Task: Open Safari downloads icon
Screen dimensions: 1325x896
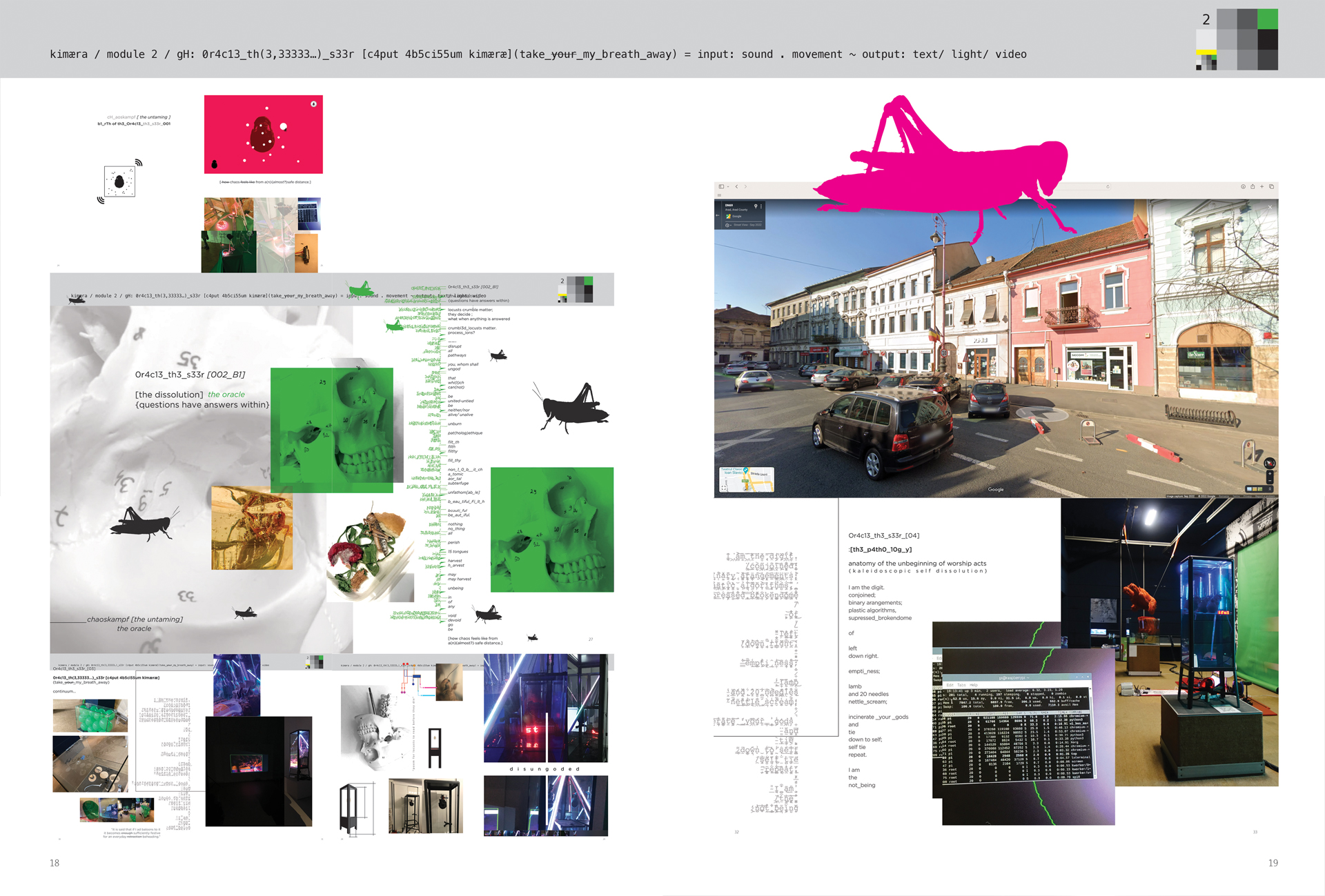Action: (1243, 186)
